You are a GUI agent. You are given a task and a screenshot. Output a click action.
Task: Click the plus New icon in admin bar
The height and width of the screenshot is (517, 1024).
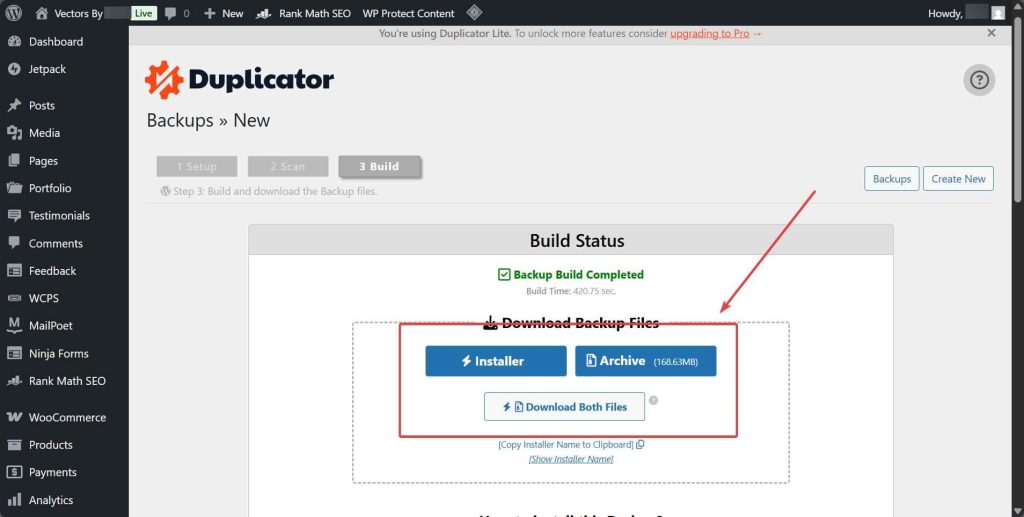click(x=210, y=13)
